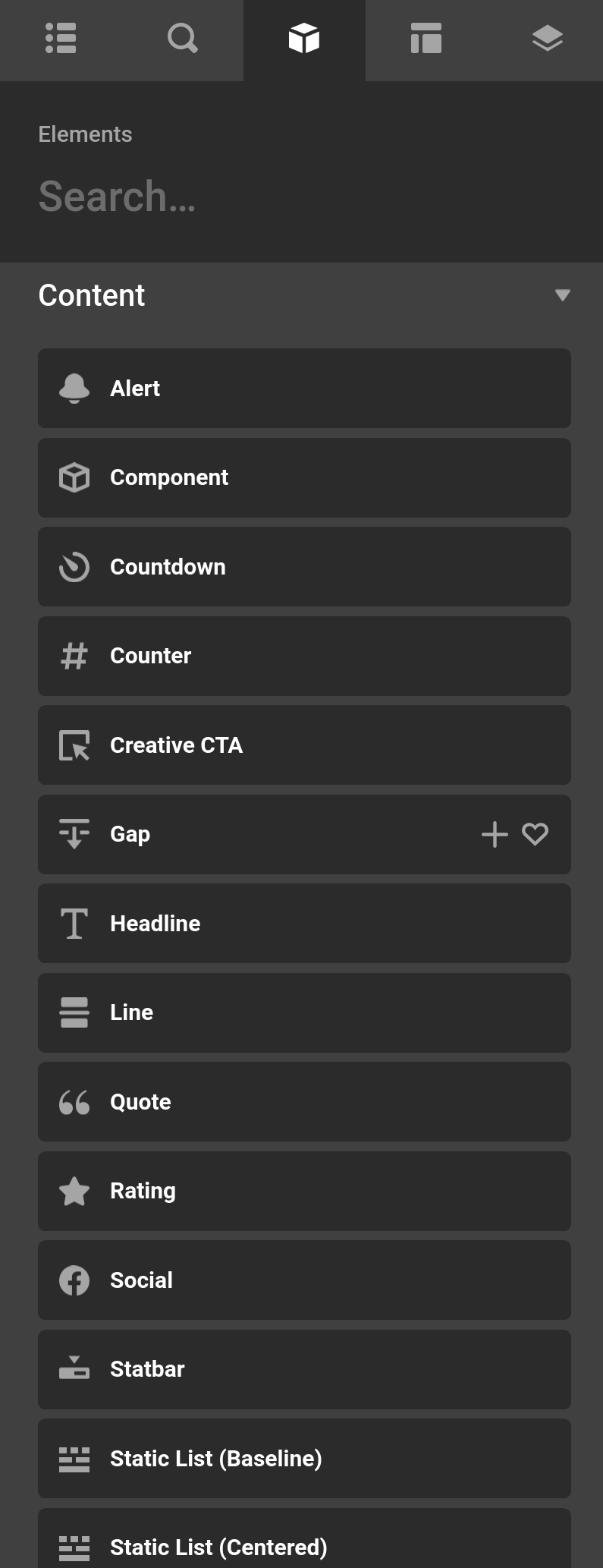Expand the Creative CTA element

[303, 745]
